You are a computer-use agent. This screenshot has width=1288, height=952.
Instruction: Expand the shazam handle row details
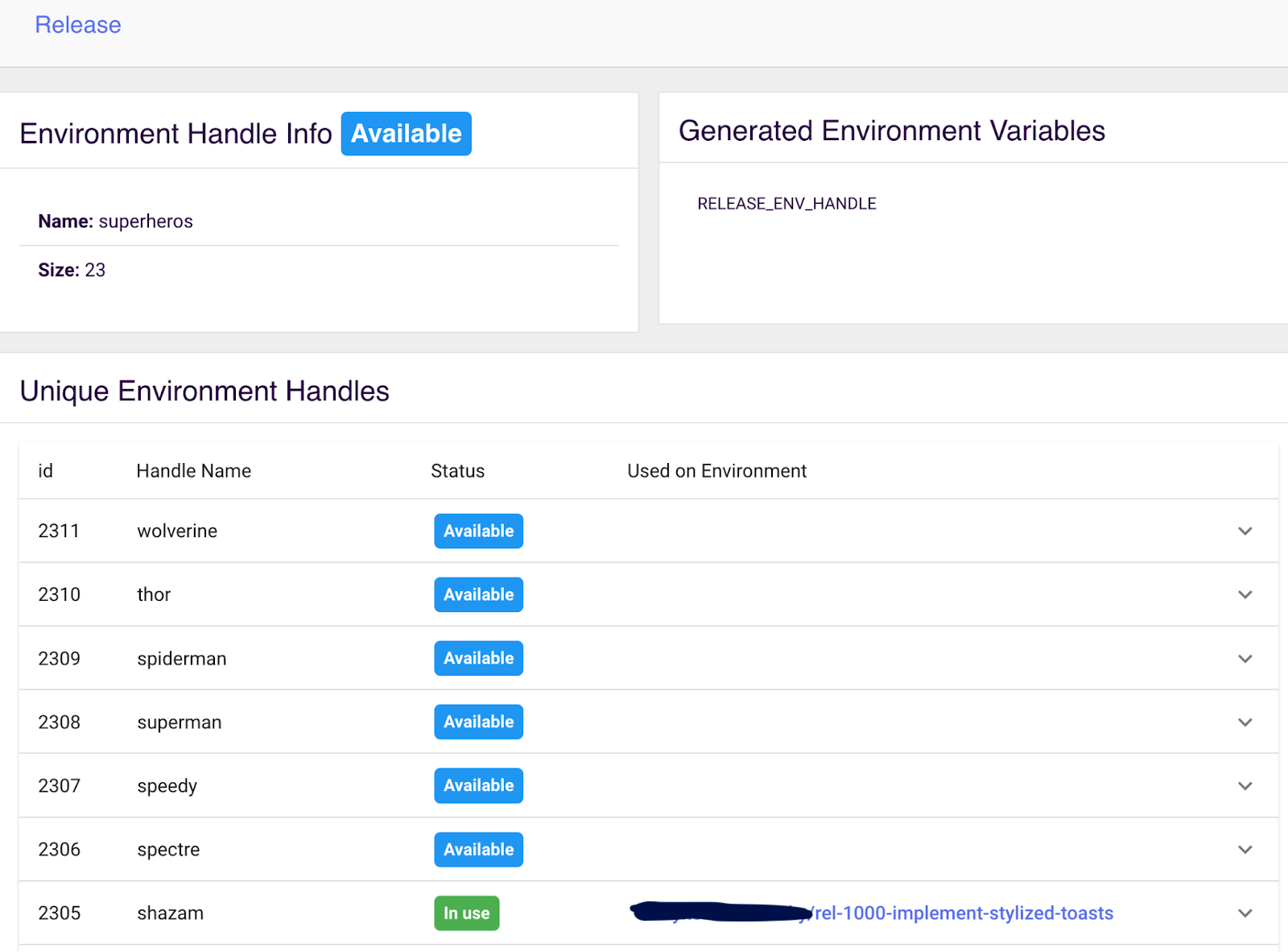point(1245,913)
